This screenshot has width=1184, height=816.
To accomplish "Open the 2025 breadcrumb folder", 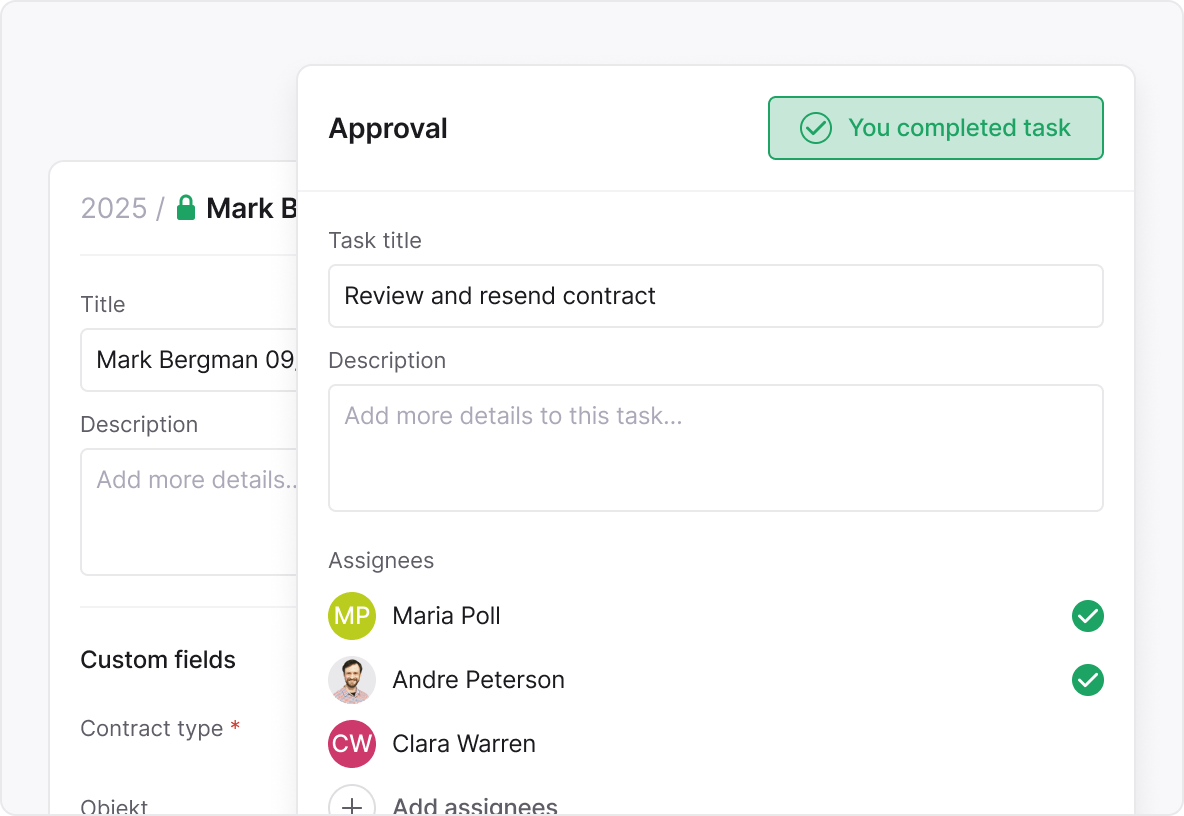I will coord(113,208).
